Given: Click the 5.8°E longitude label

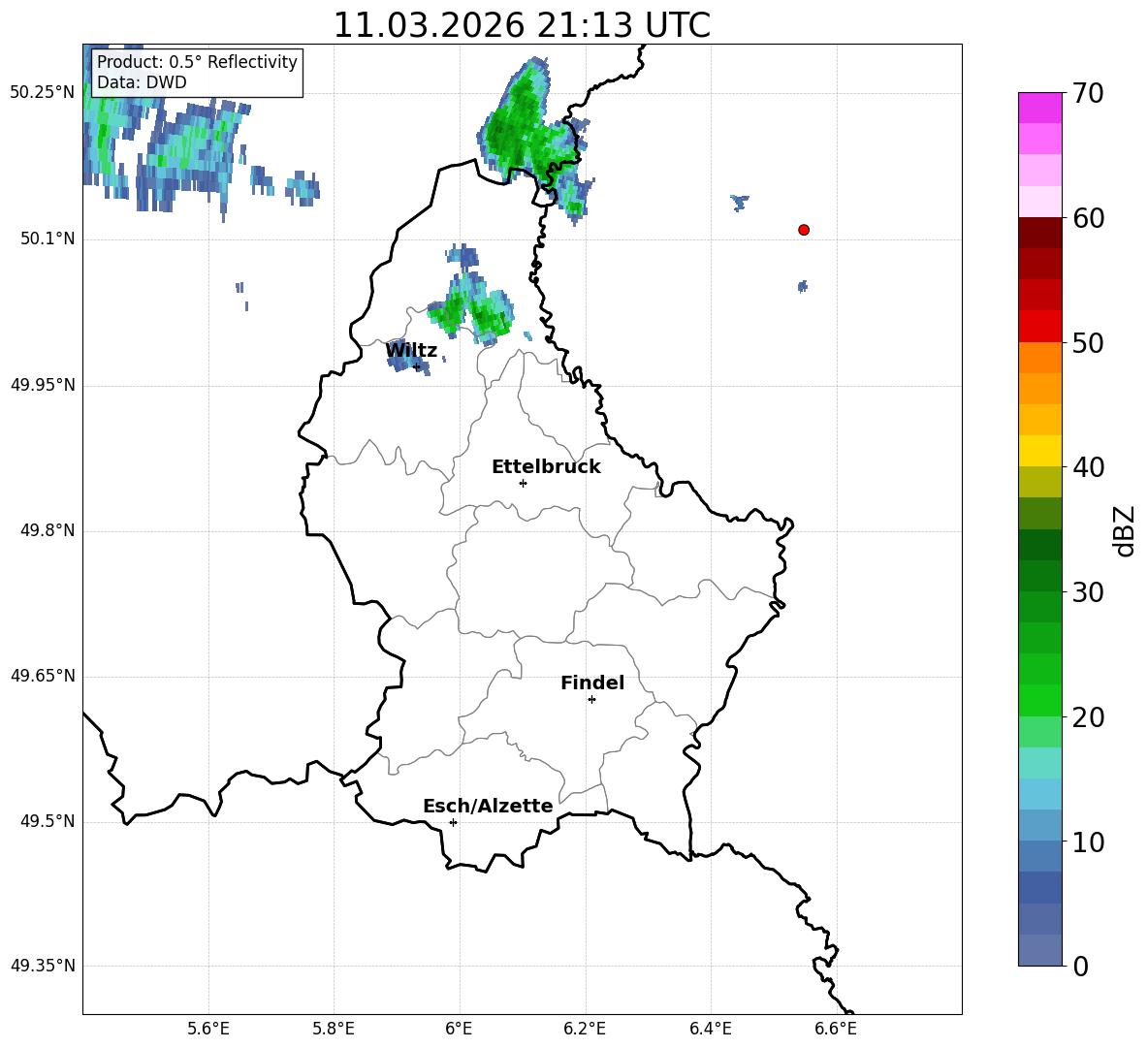Looking at the screenshot, I should click(334, 1029).
